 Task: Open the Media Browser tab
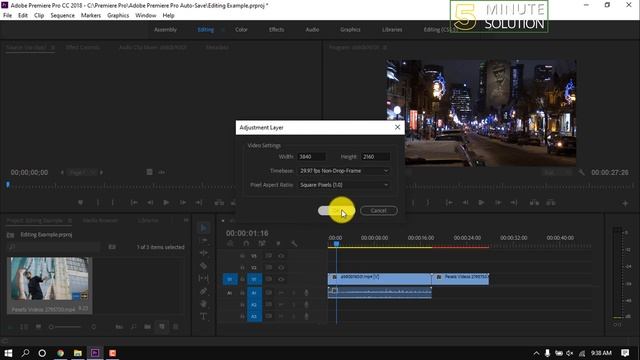100,220
